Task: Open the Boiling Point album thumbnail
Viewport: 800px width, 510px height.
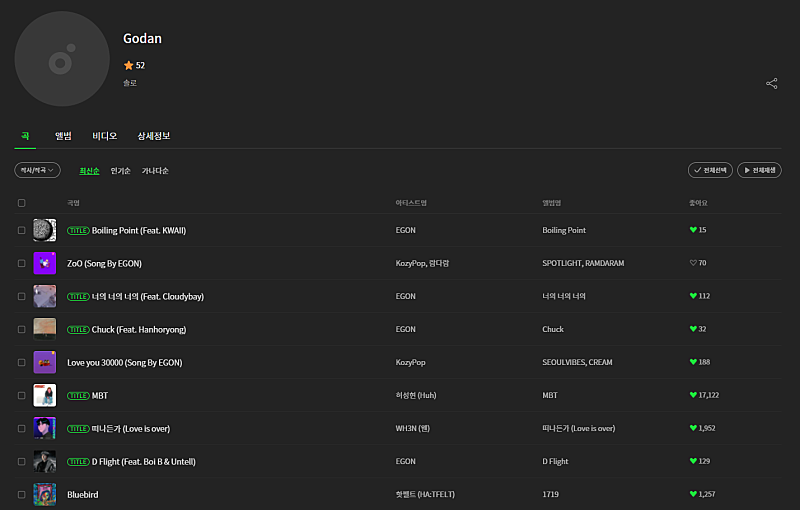Action: (x=44, y=230)
